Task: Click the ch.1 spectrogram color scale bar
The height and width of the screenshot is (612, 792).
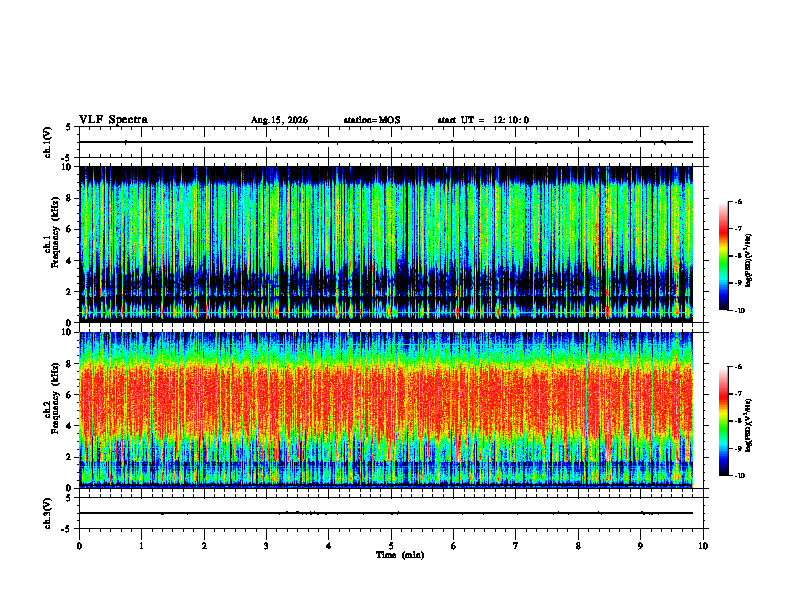Action: 723,256
